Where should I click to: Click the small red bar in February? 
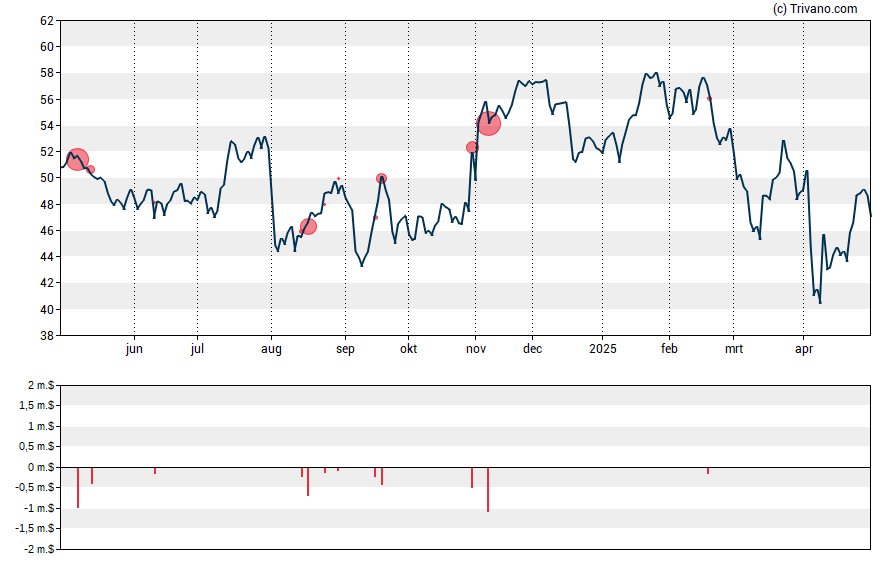tap(708, 471)
